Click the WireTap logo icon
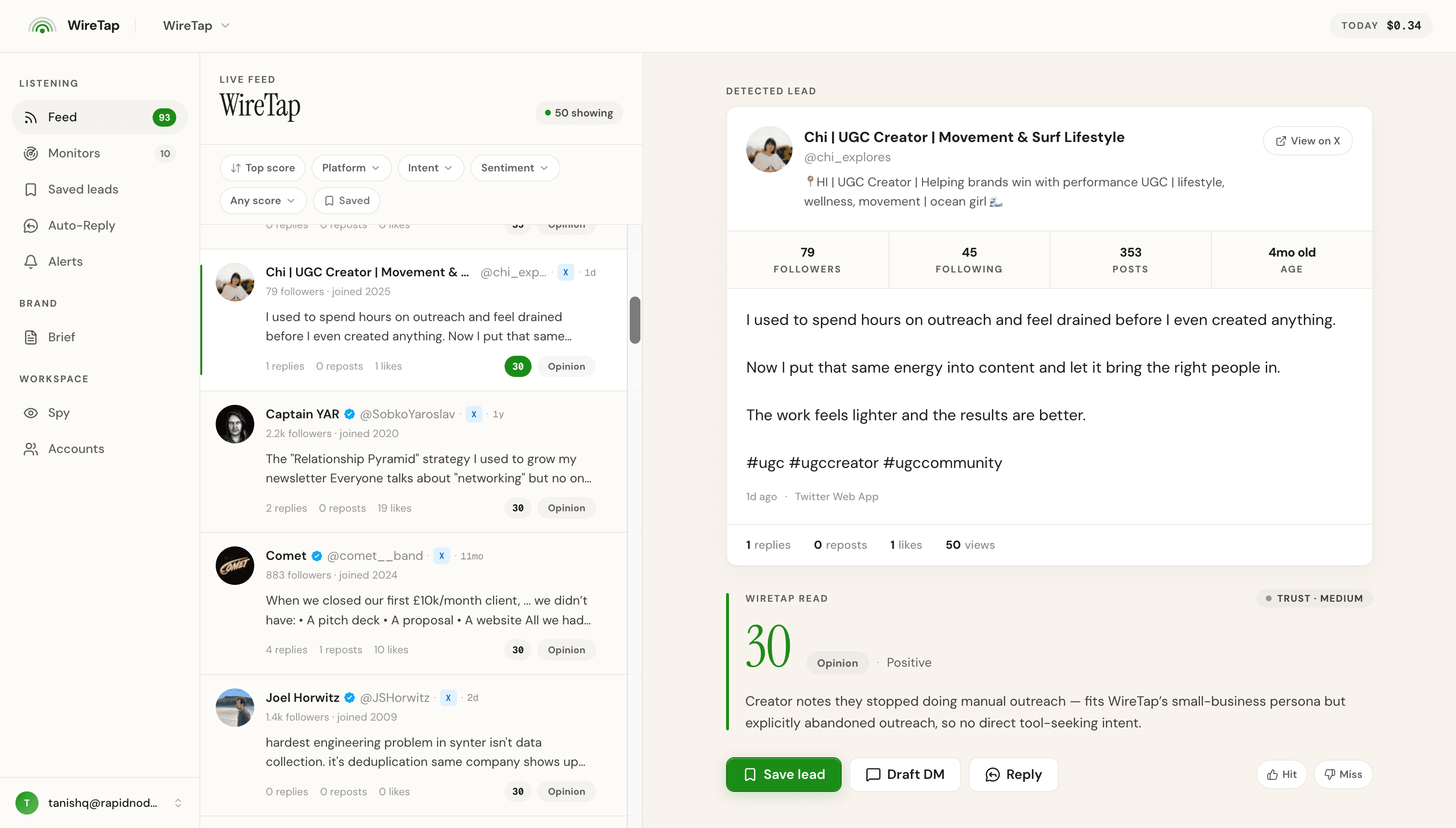The image size is (1456, 828). pyautogui.click(x=42, y=26)
